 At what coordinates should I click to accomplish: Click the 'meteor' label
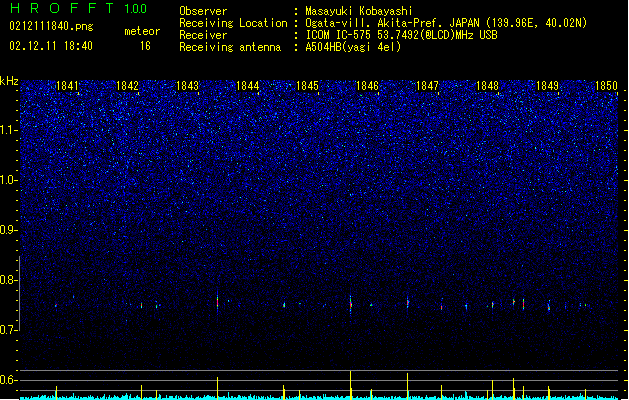point(142,31)
